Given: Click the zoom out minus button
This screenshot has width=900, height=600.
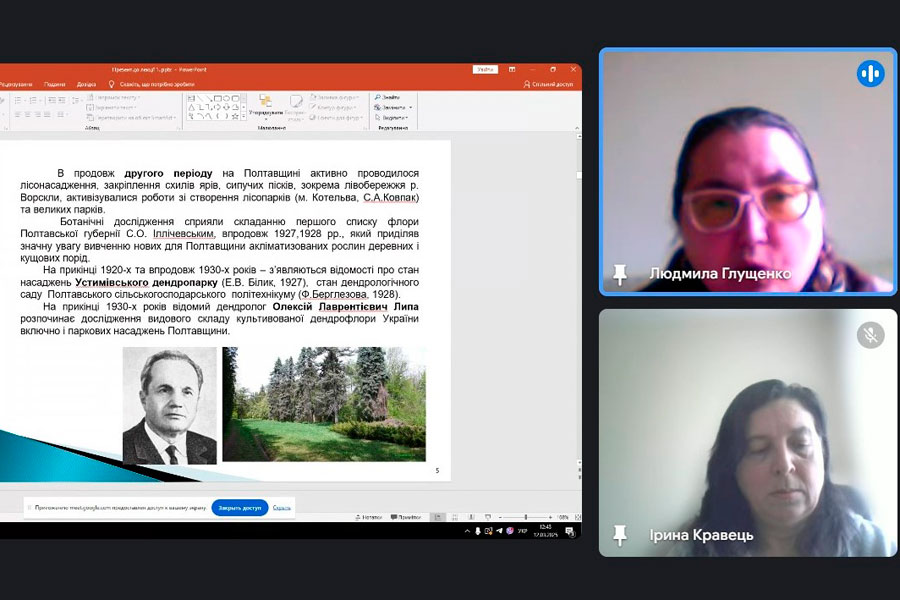Looking at the screenshot, I should click(x=501, y=517).
